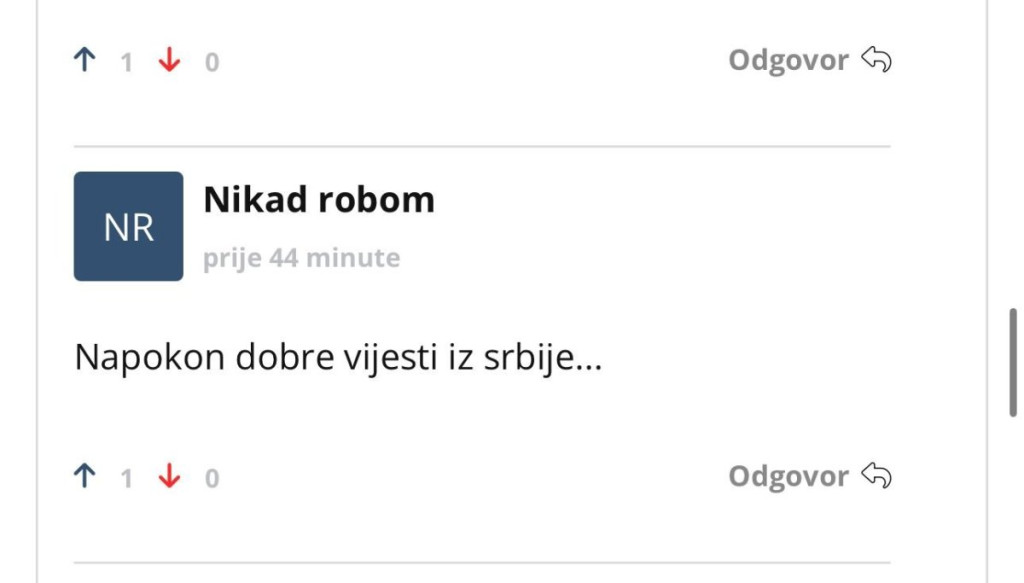Screen dimensions: 1024x583
Task: Click the vertical scrollbar thumb
Action: point(1013,362)
